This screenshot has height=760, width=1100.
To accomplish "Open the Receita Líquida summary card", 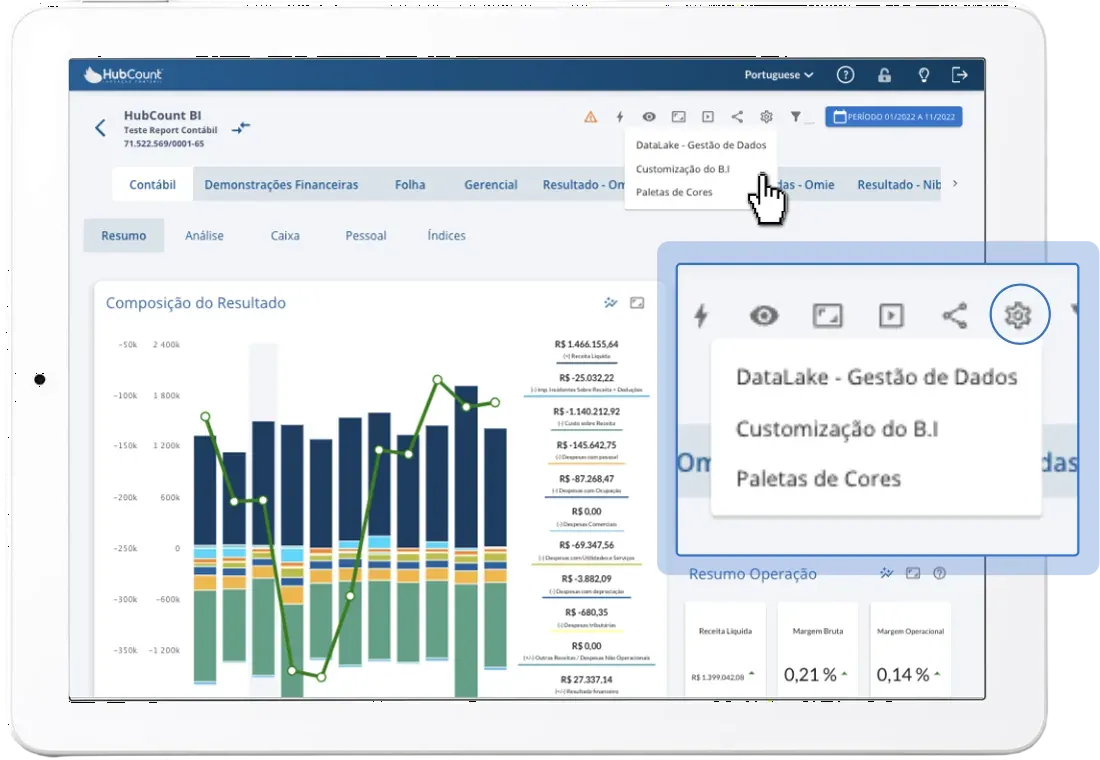I will (725, 650).
